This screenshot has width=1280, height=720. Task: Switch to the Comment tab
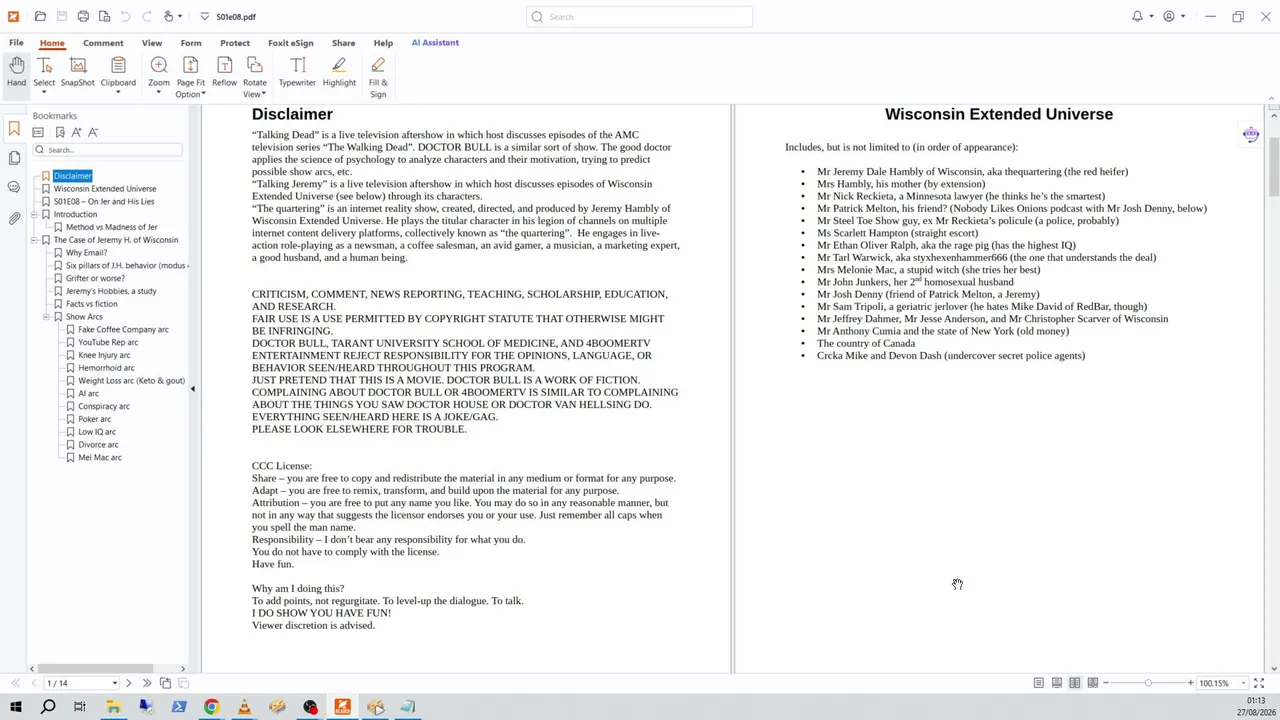click(103, 43)
